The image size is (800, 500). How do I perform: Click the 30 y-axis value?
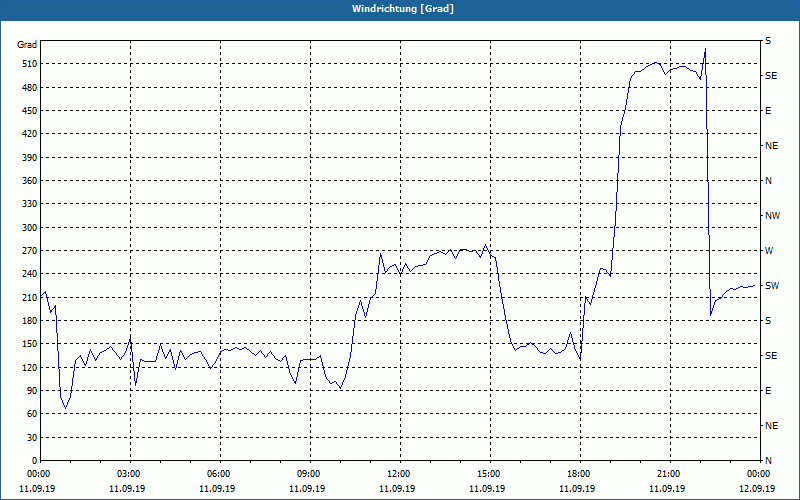32,438
